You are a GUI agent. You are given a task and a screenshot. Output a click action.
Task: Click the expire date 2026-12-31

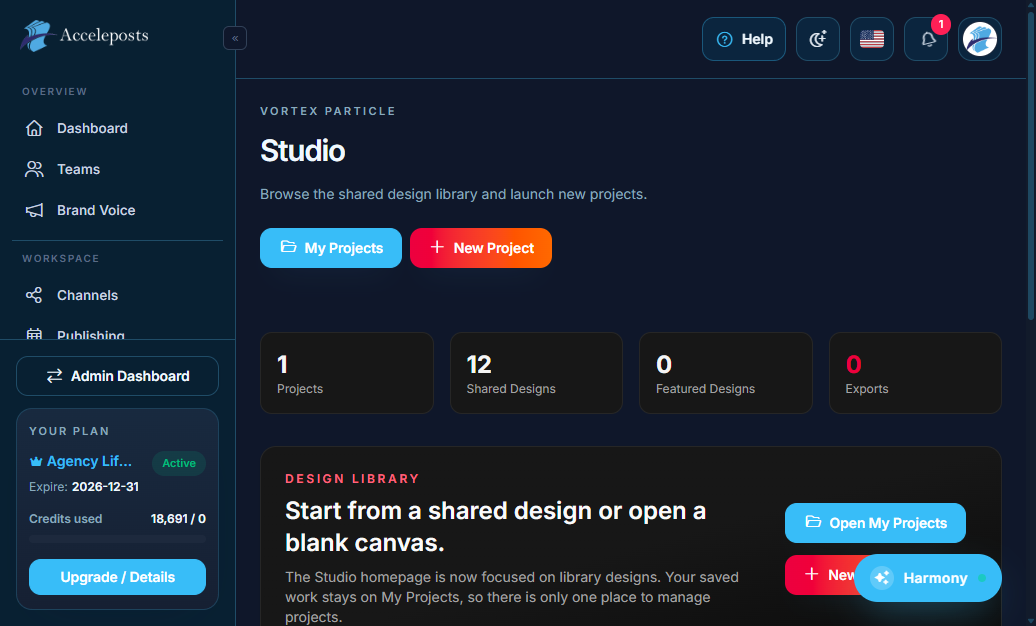[x=106, y=487]
